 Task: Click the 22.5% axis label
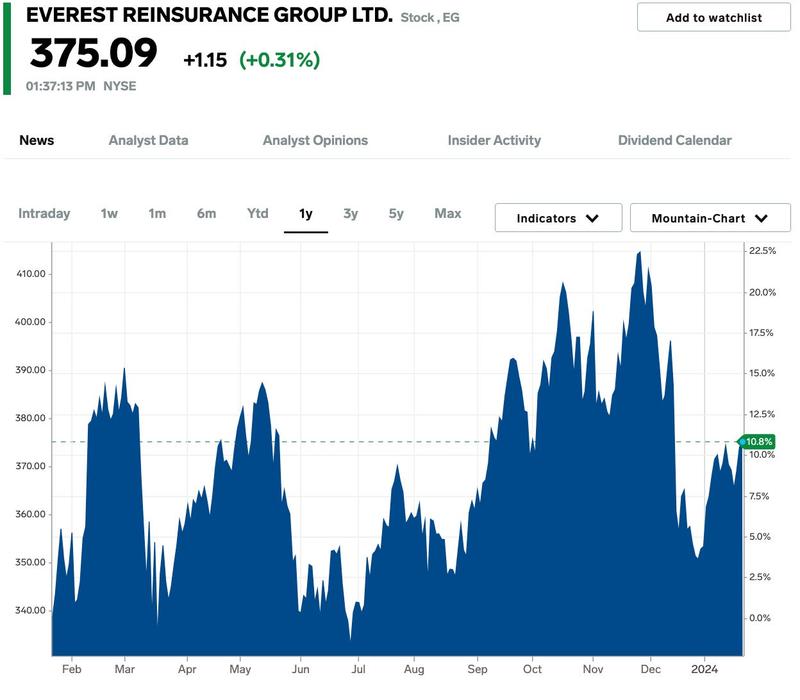[762, 251]
